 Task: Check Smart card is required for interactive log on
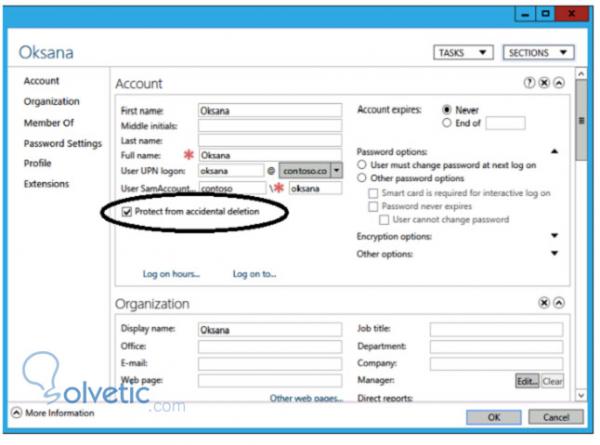click(x=373, y=193)
